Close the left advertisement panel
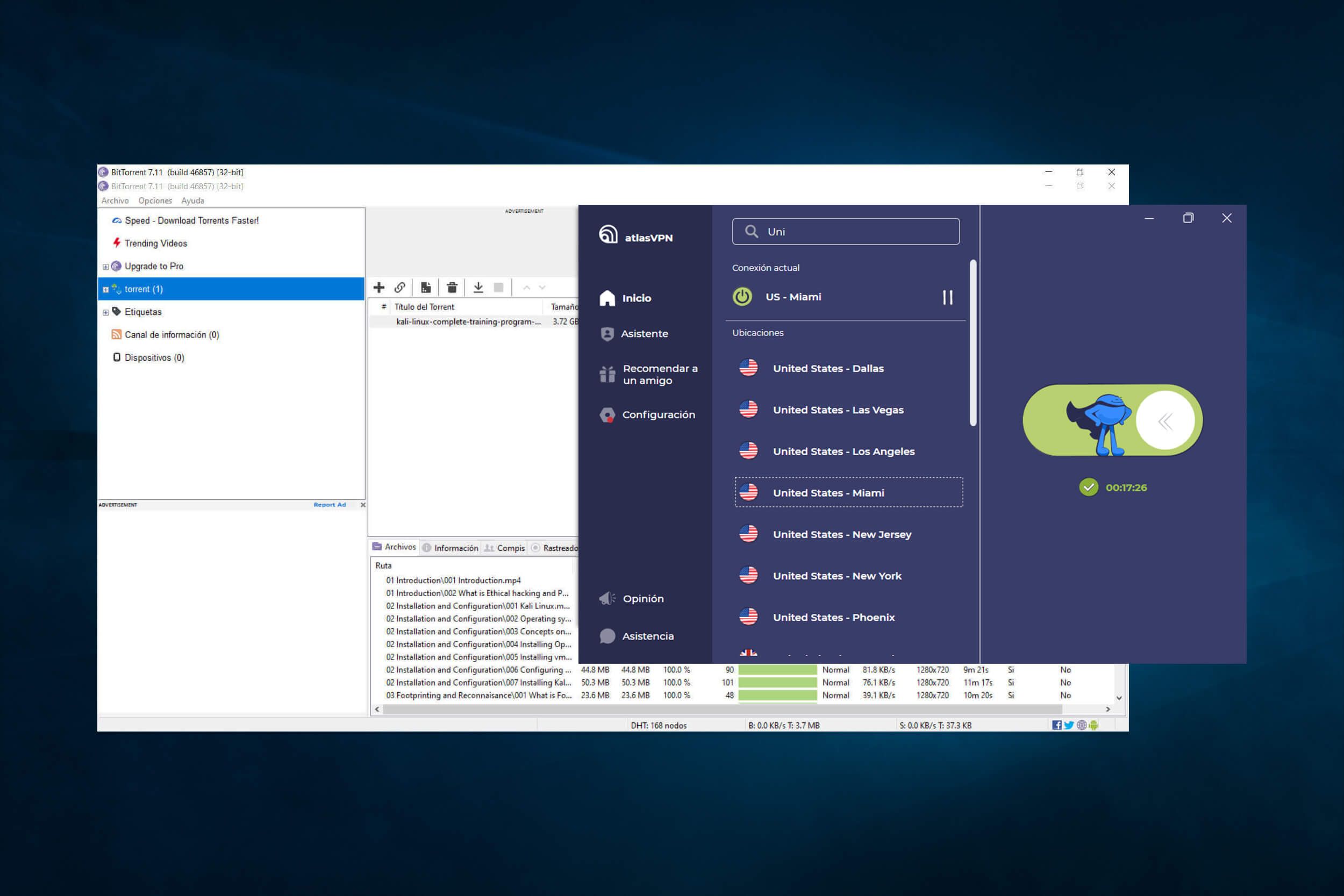The height and width of the screenshot is (896, 1344). [363, 505]
